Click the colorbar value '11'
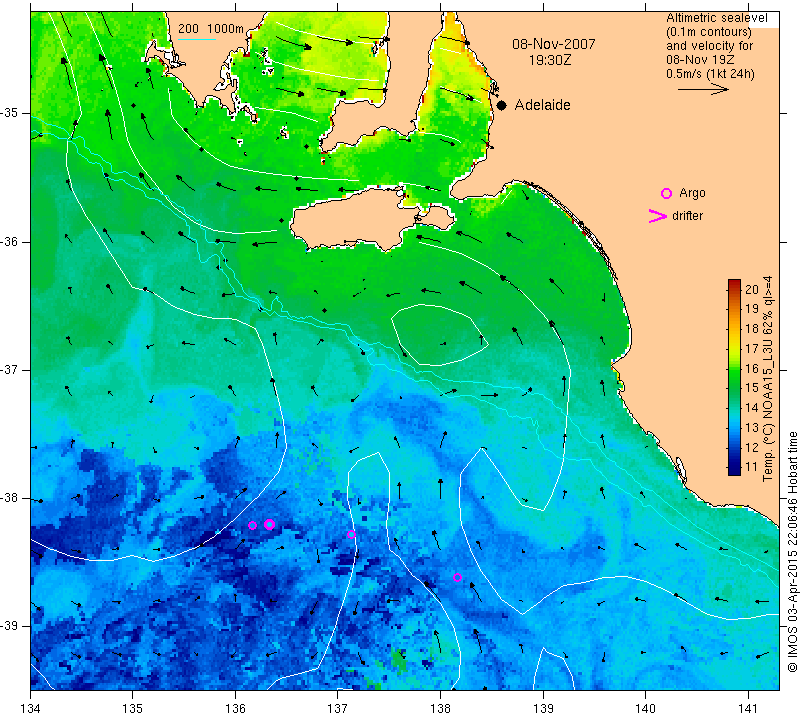 [x=752, y=467]
